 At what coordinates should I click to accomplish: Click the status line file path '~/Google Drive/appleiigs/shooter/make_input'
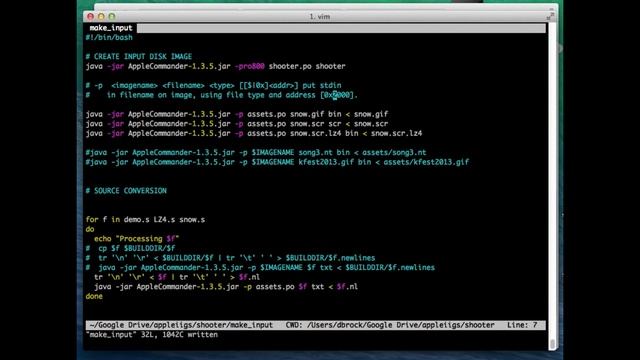181,325
